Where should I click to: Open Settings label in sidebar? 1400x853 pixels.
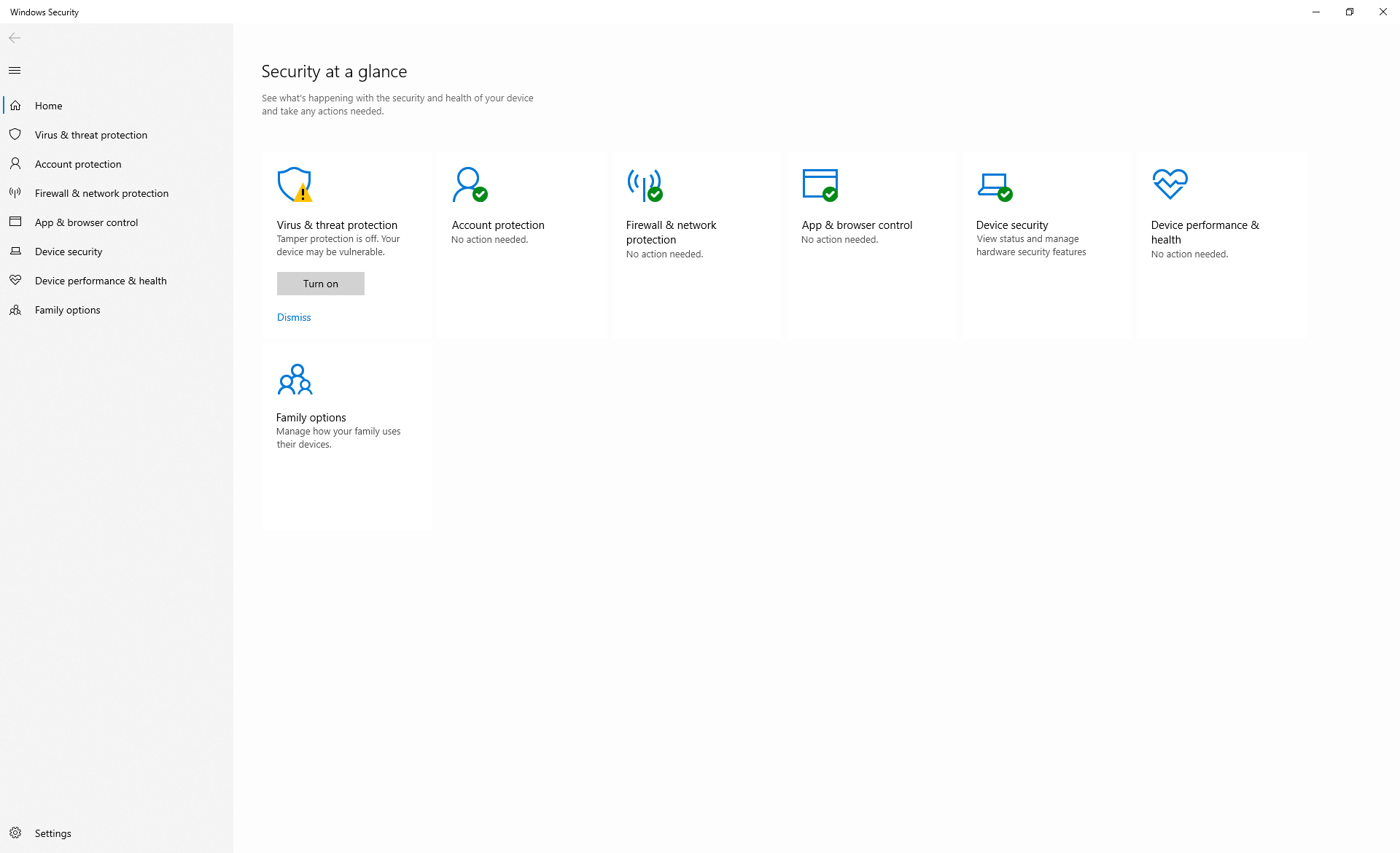(52, 833)
